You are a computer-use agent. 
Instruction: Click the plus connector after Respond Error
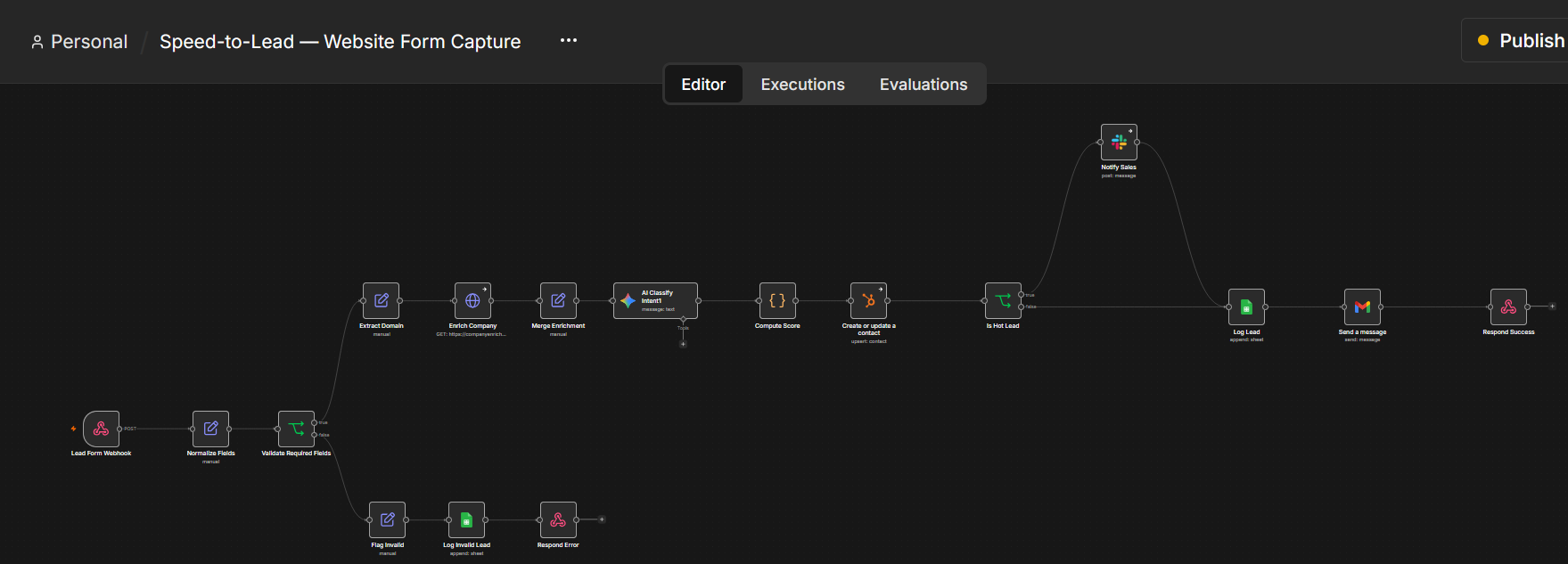tap(602, 519)
